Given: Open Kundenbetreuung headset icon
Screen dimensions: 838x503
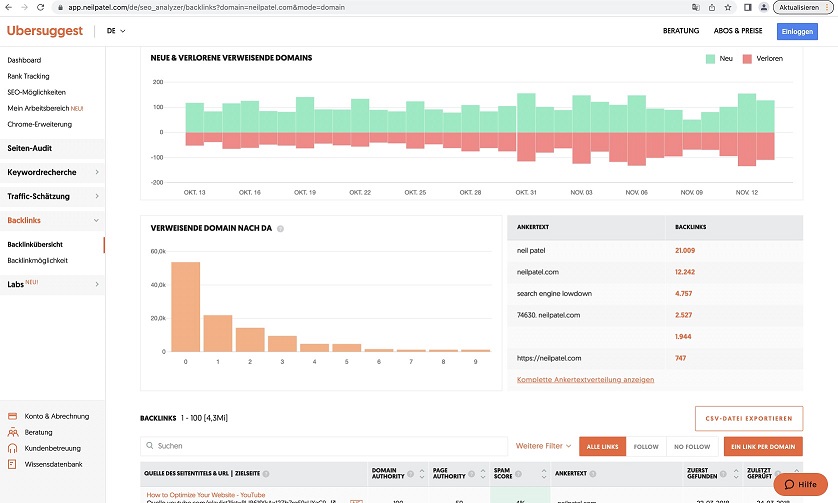Looking at the screenshot, I should (12, 448).
